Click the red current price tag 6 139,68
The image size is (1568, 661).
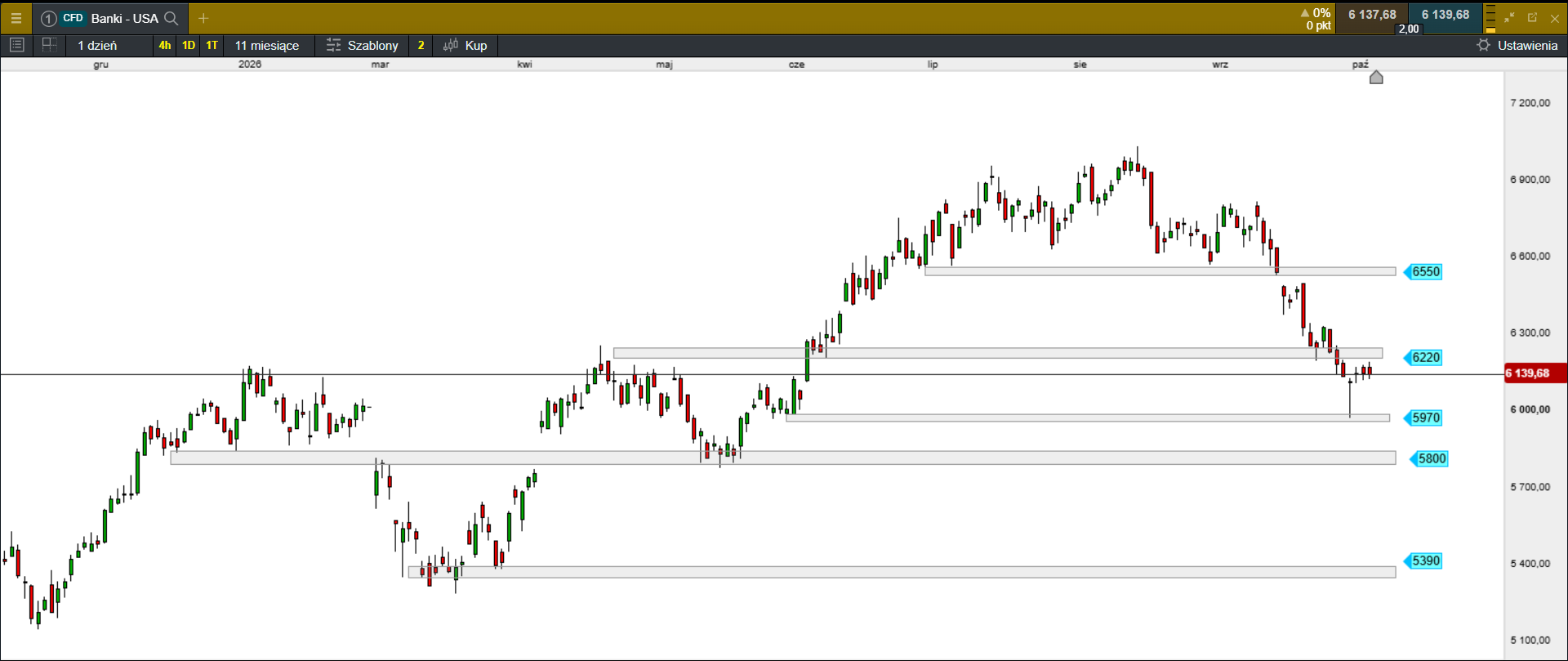[x=1535, y=373]
